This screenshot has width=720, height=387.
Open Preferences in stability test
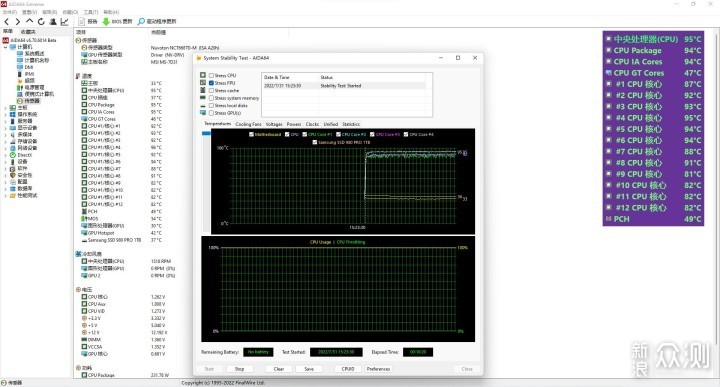pos(378,369)
